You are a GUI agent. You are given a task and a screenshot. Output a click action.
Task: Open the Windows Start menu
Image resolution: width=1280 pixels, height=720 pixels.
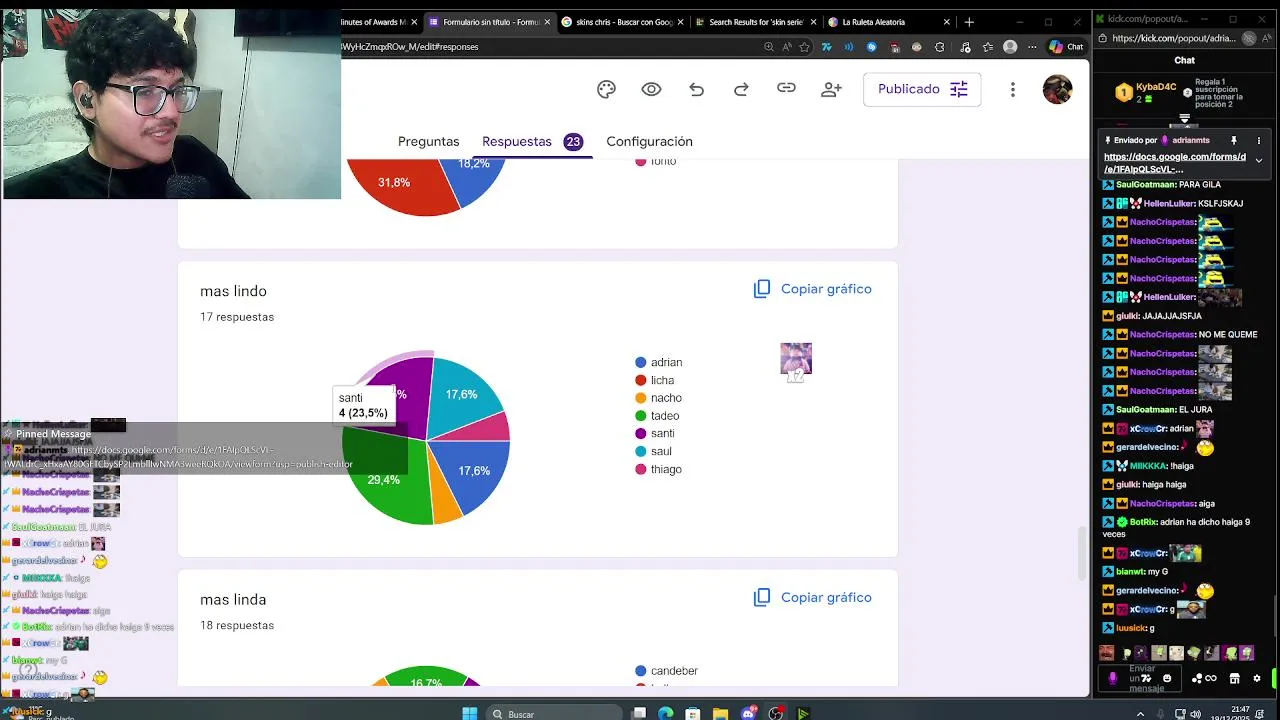pos(470,713)
